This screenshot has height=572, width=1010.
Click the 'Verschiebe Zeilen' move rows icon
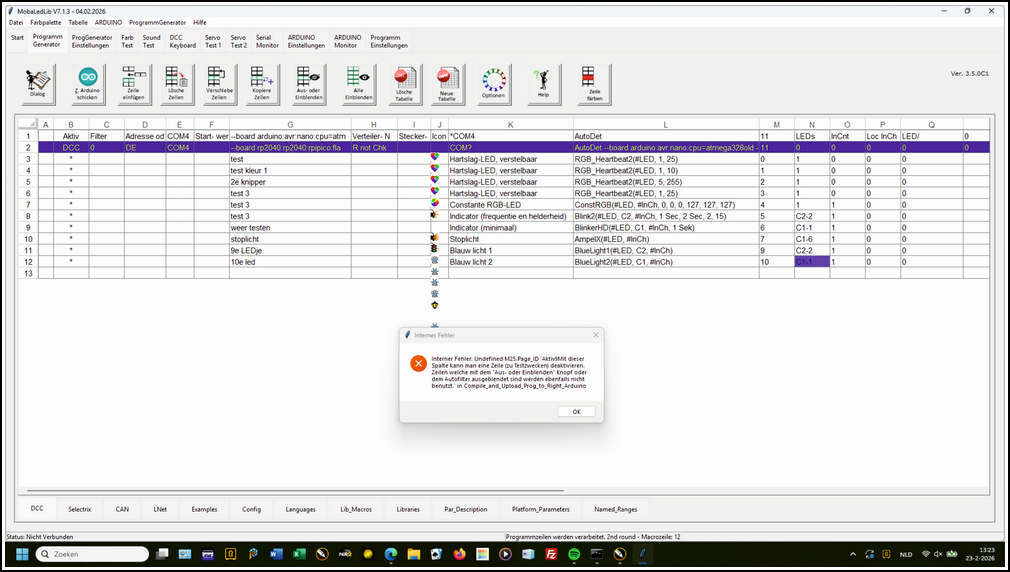[219, 83]
